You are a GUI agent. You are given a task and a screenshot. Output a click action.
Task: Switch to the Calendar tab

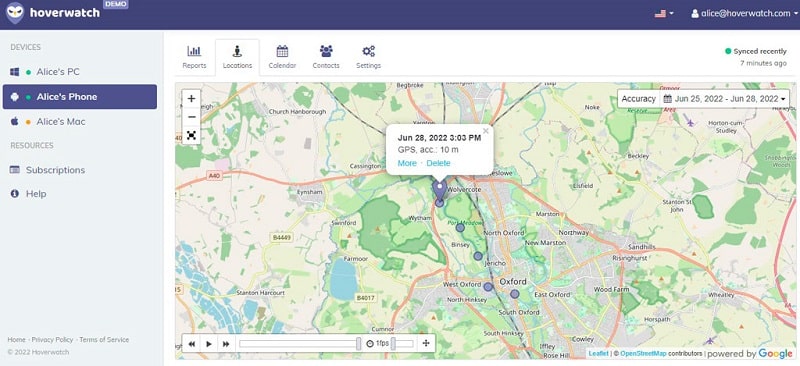point(282,57)
